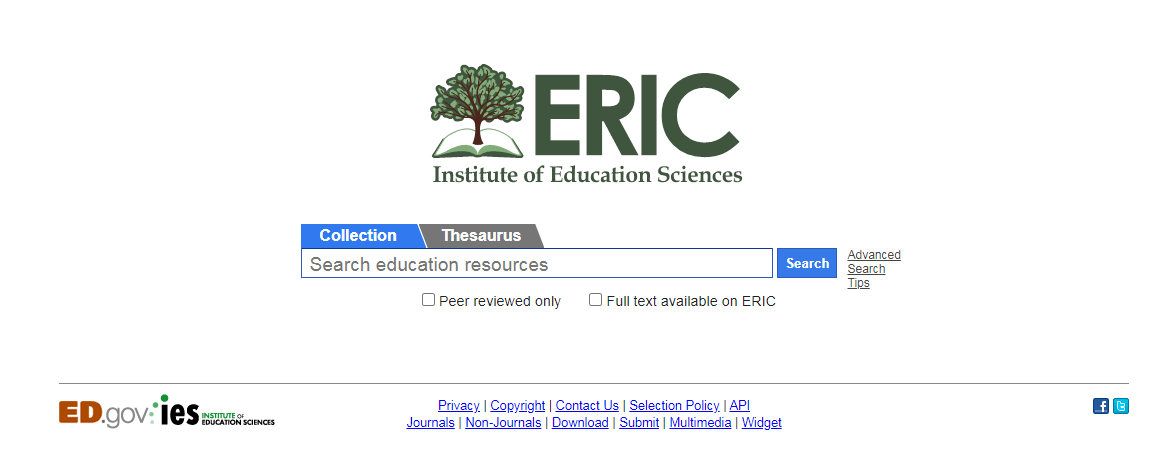
Task: Go to the Contact Us page
Action: [587, 406]
